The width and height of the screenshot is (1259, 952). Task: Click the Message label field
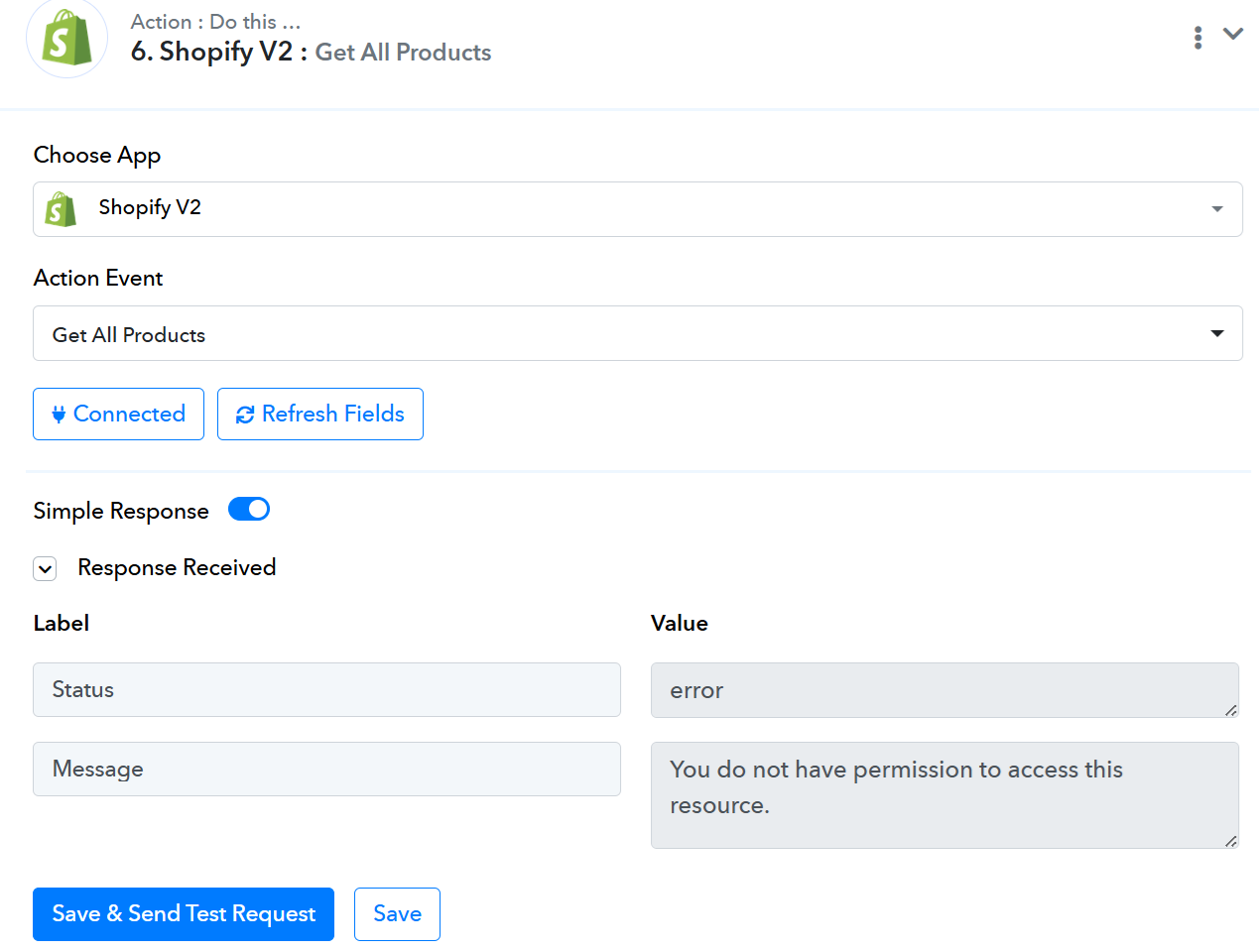(326, 769)
